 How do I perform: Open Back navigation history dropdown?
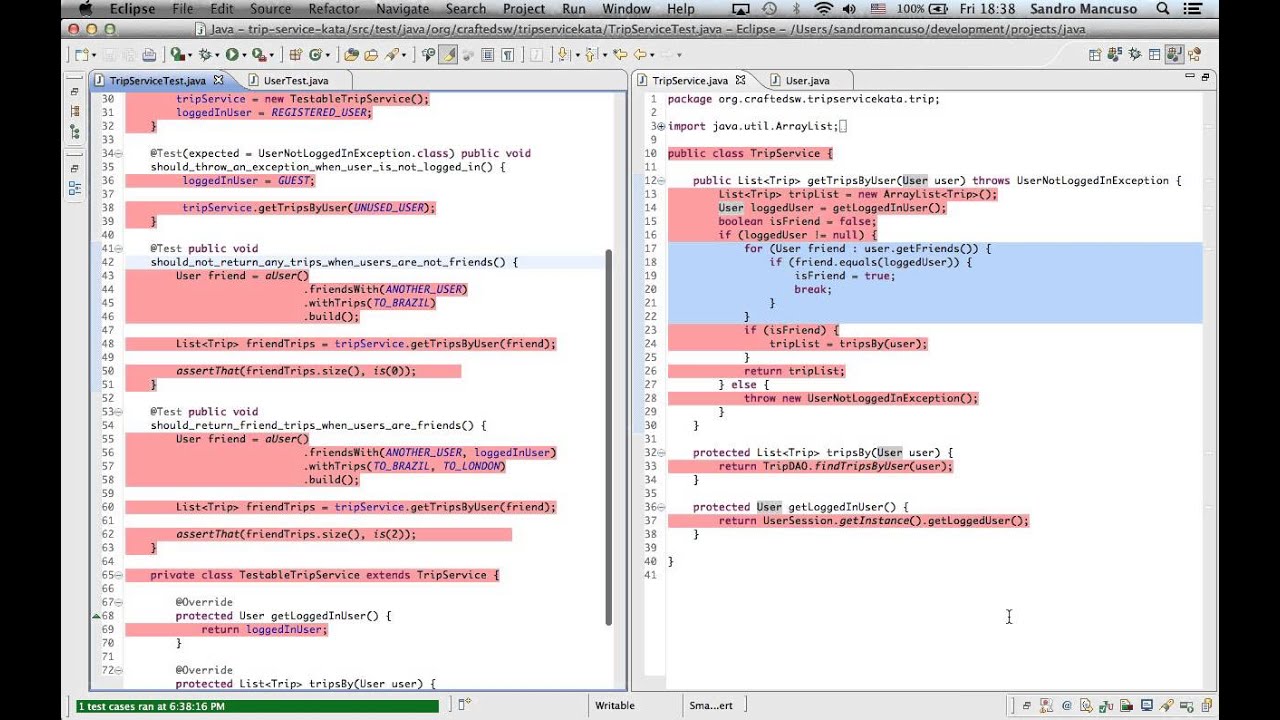click(x=652, y=56)
